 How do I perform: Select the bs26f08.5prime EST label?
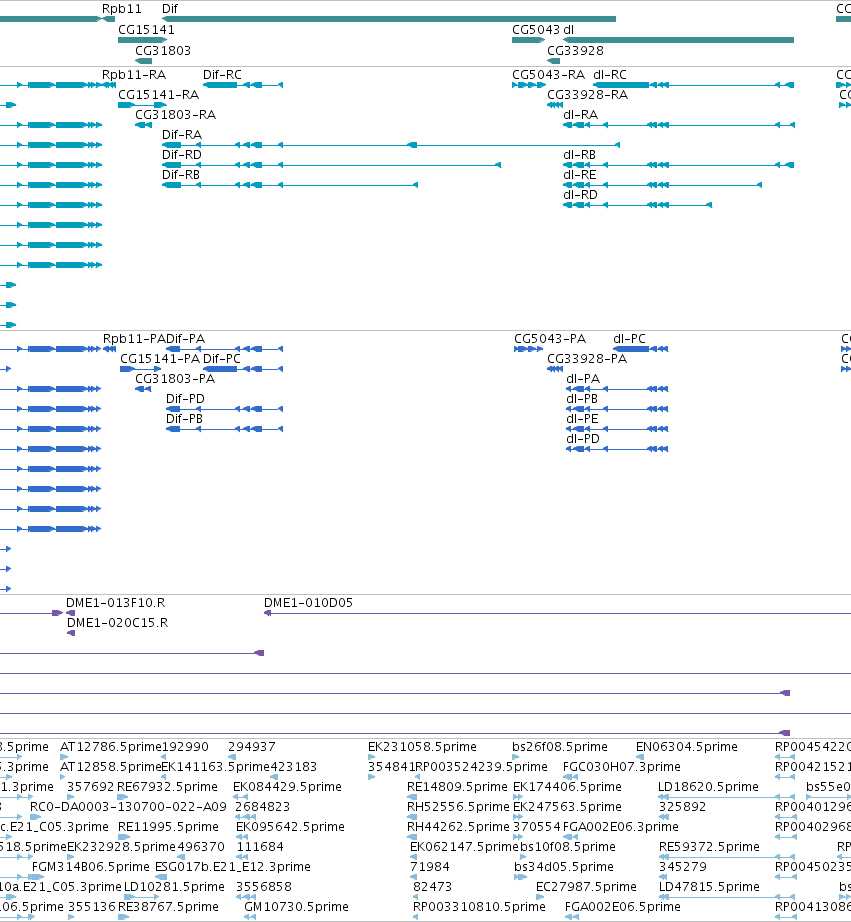pyautogui.click(x=560, y=747)
